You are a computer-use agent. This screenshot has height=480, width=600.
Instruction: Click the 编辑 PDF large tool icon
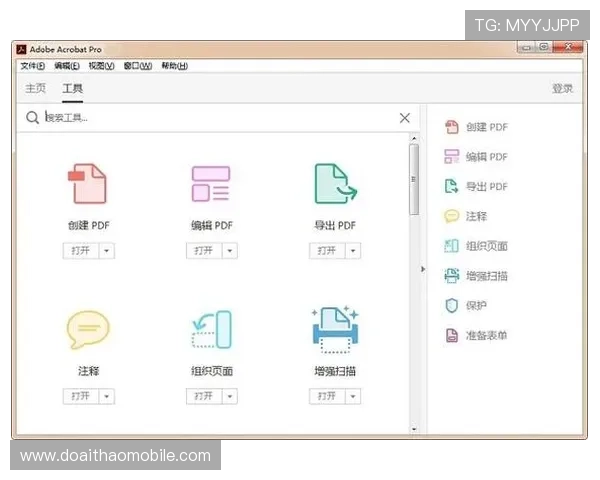coord(211,184)
